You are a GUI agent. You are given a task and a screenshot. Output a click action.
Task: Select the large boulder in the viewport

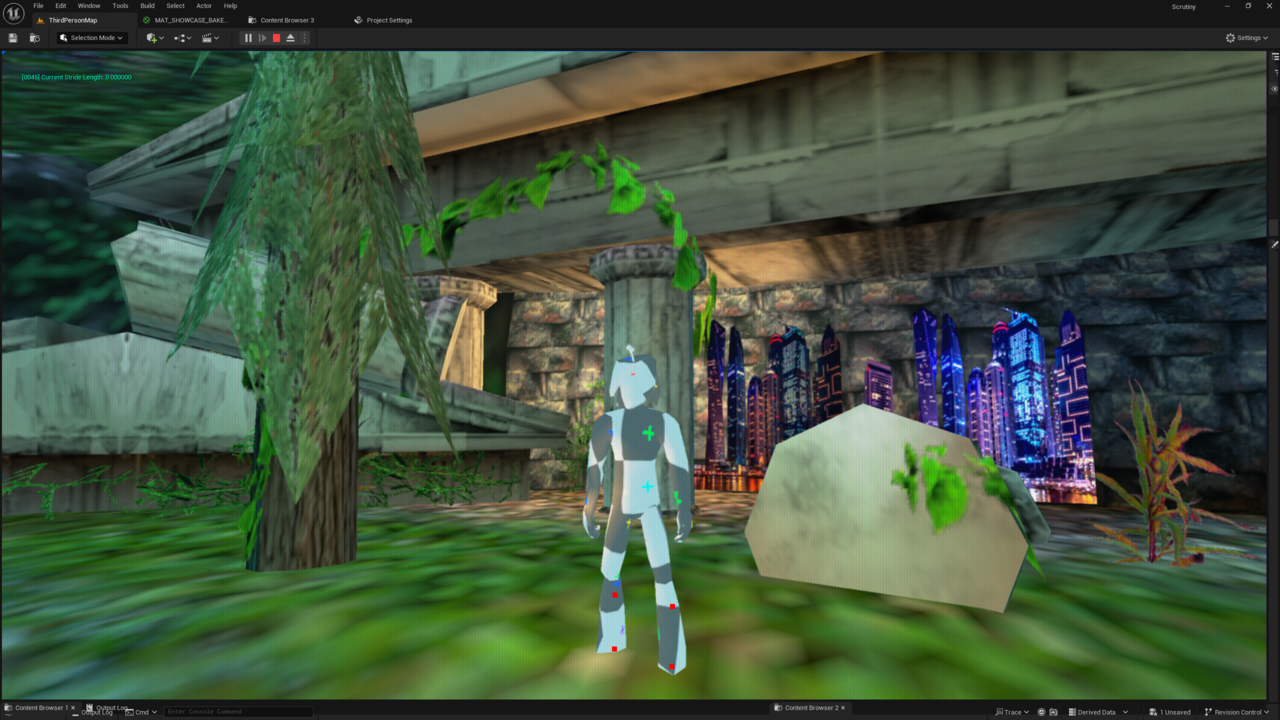(x=888, y=507)
